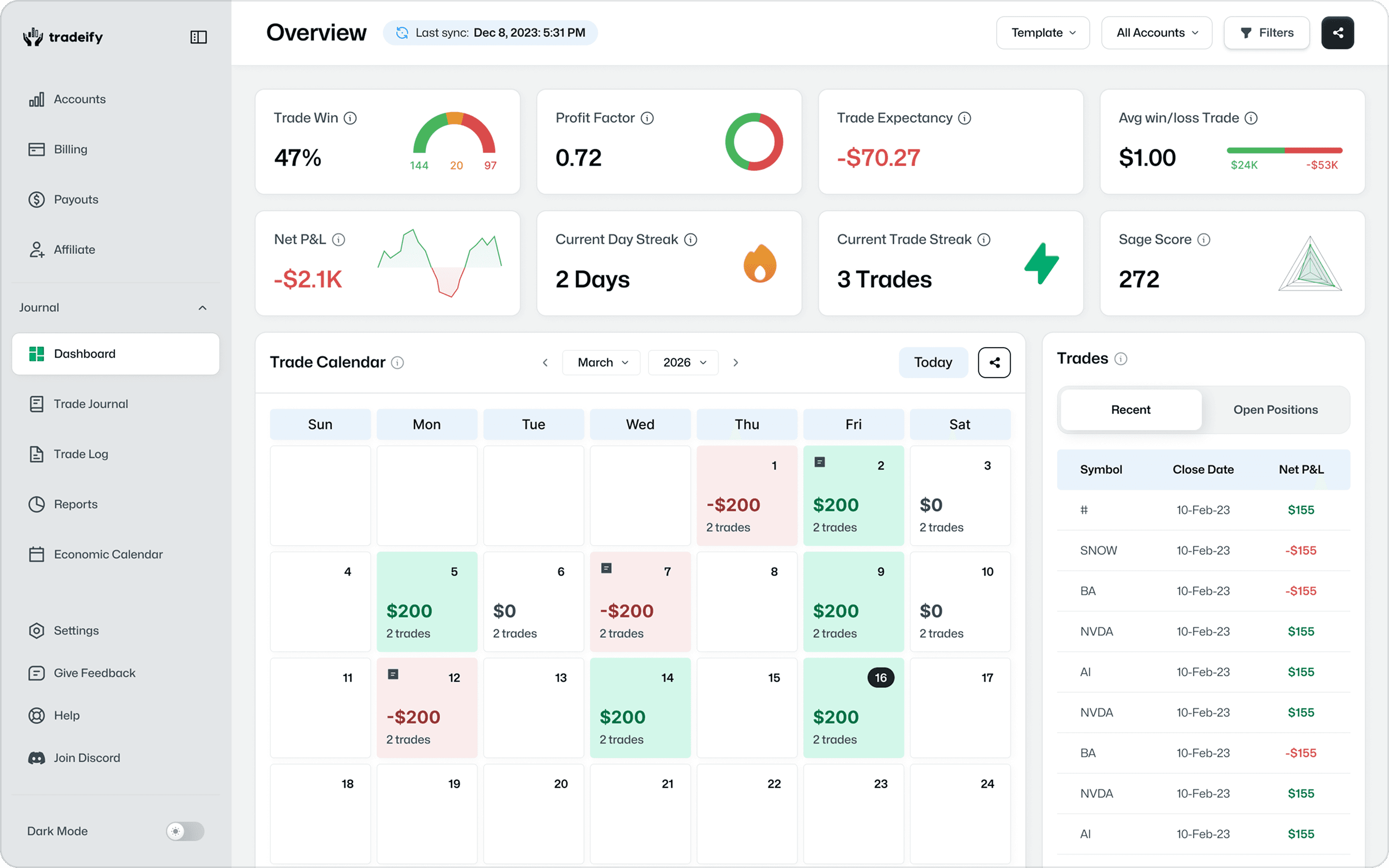Open the Template dropdown
Screen dimensions: 1389x868
[x=1042, y=33]
